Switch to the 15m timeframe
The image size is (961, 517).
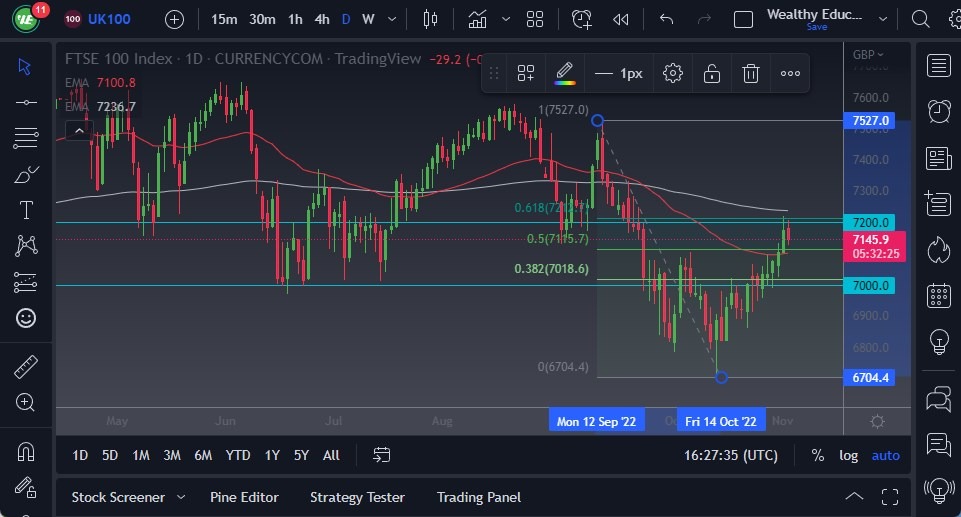(224, 20)
